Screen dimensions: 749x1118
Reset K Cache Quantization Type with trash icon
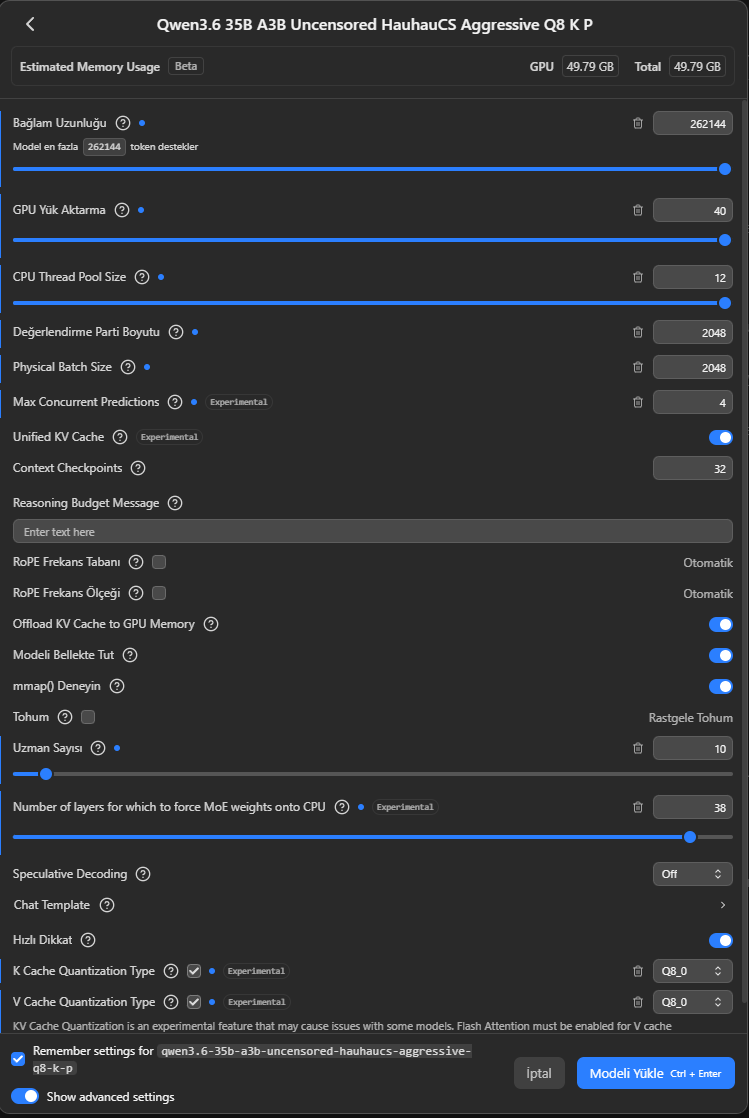tap(638, 971)
